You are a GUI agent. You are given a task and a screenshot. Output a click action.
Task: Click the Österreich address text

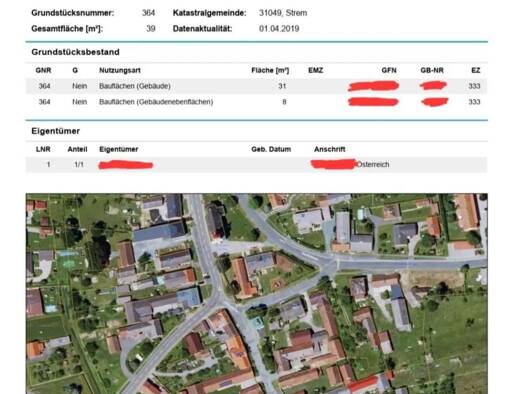tap(373, 164)
